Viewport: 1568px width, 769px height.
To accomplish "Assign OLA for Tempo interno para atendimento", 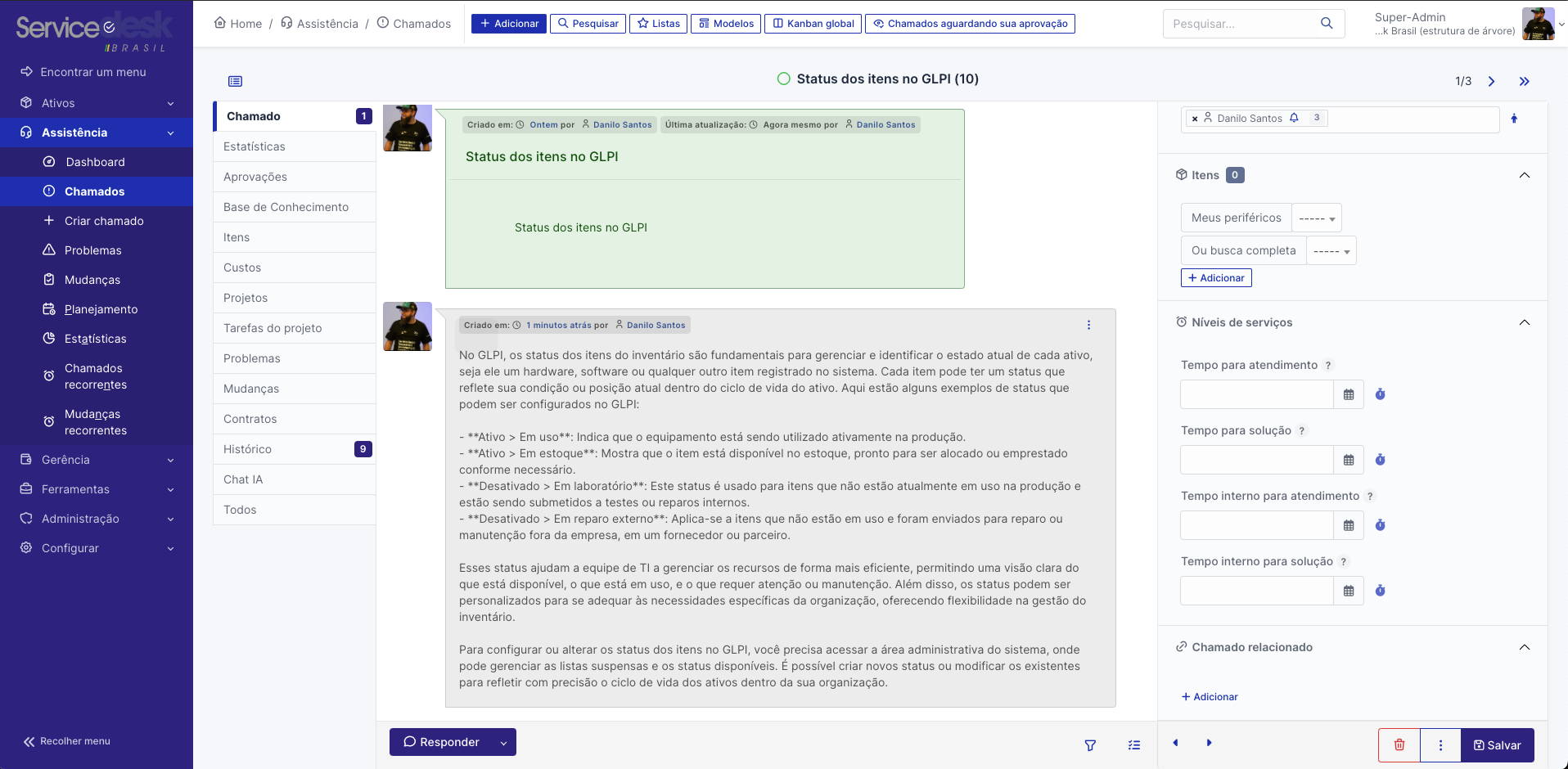I will point(1380,525).
